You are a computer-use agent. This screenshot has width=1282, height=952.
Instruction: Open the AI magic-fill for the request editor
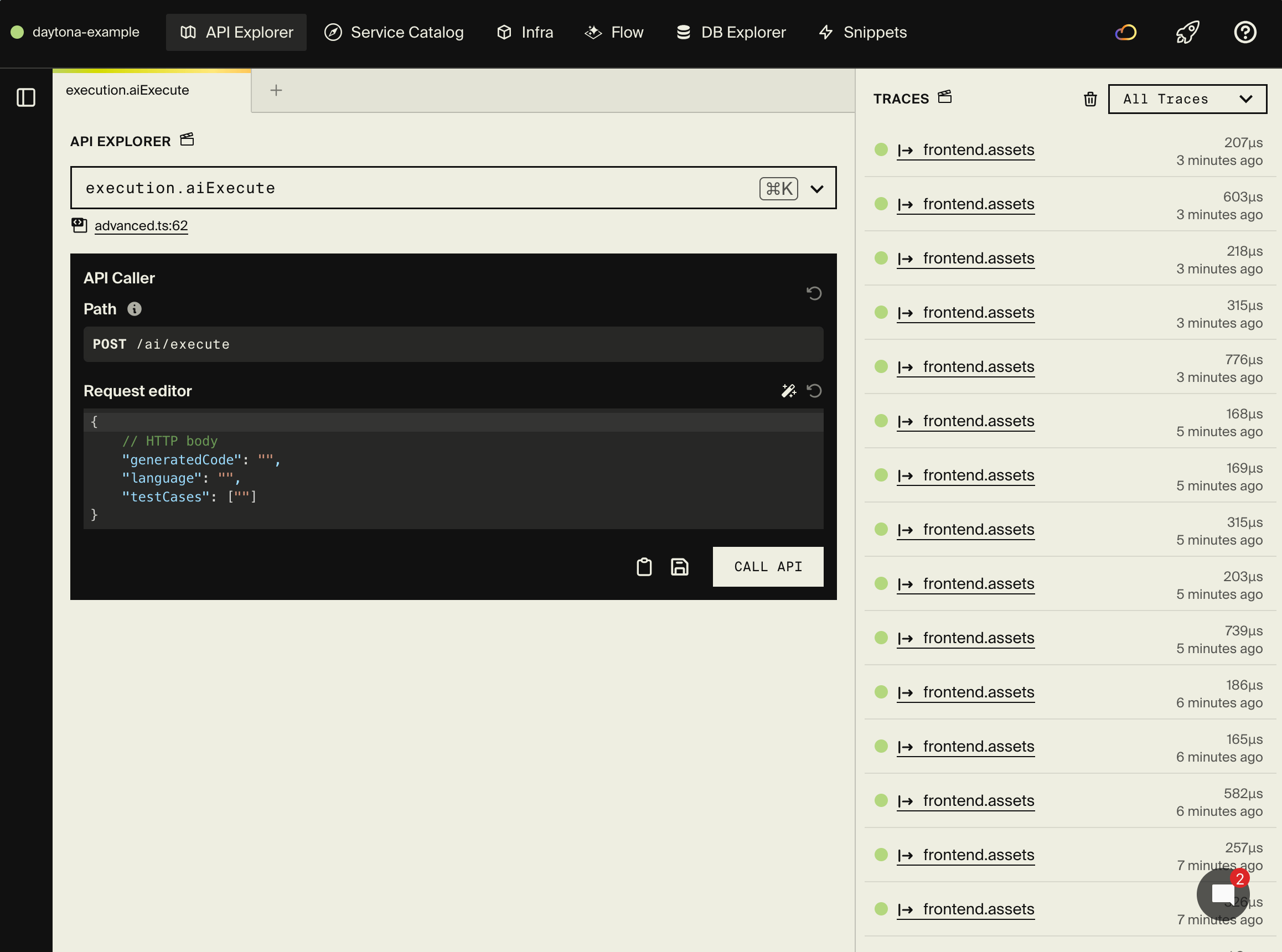pyautogui.click(x=789, y=391)
